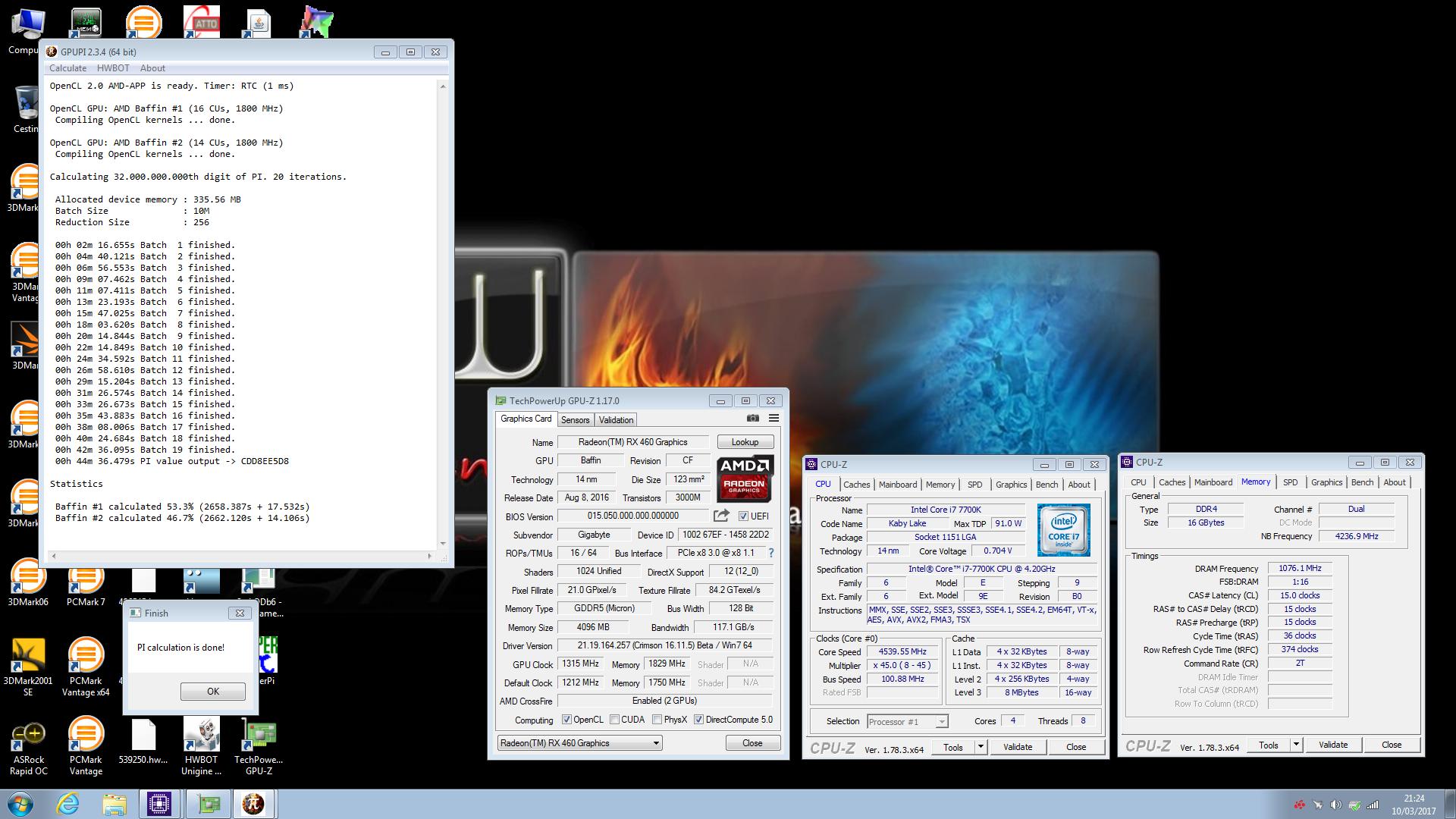Open the Windows Start button
The width and height of the screenshot is (1456, 819).
click(x=20, y=804)
